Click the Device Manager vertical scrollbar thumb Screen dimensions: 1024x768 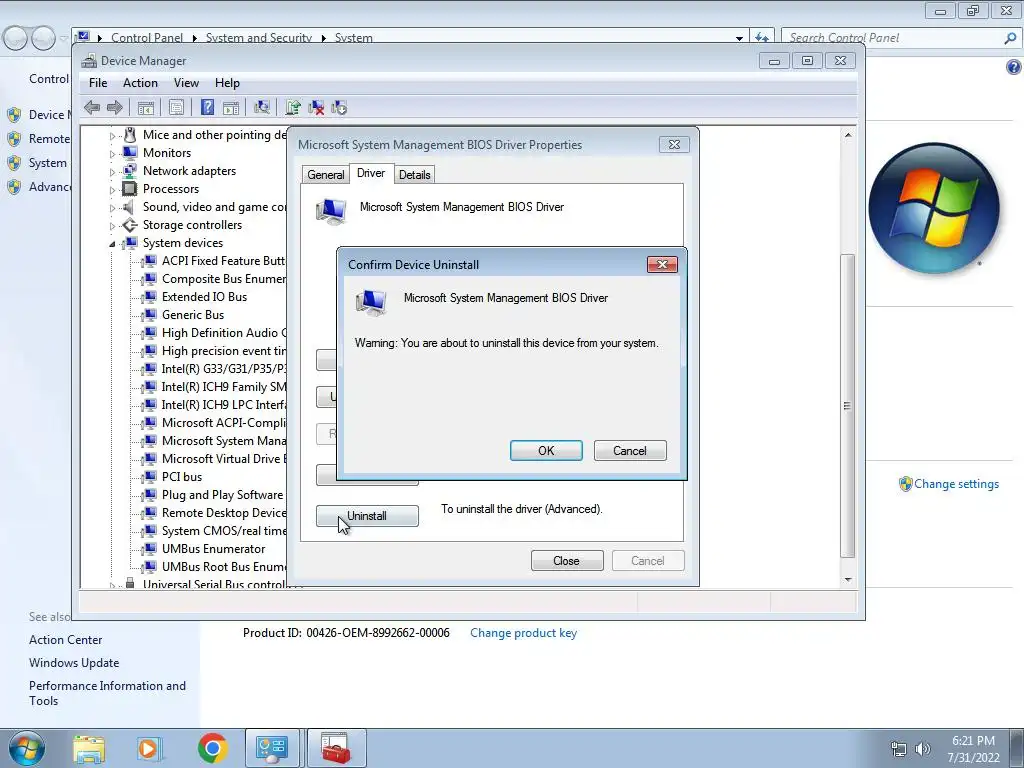click(848, 406)
